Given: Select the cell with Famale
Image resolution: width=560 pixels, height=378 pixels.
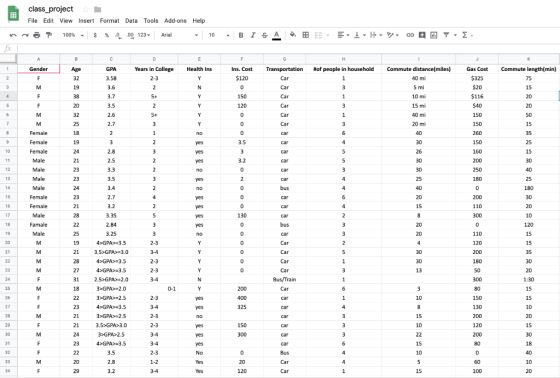Looking at the screenshot, I should point(39,225).
